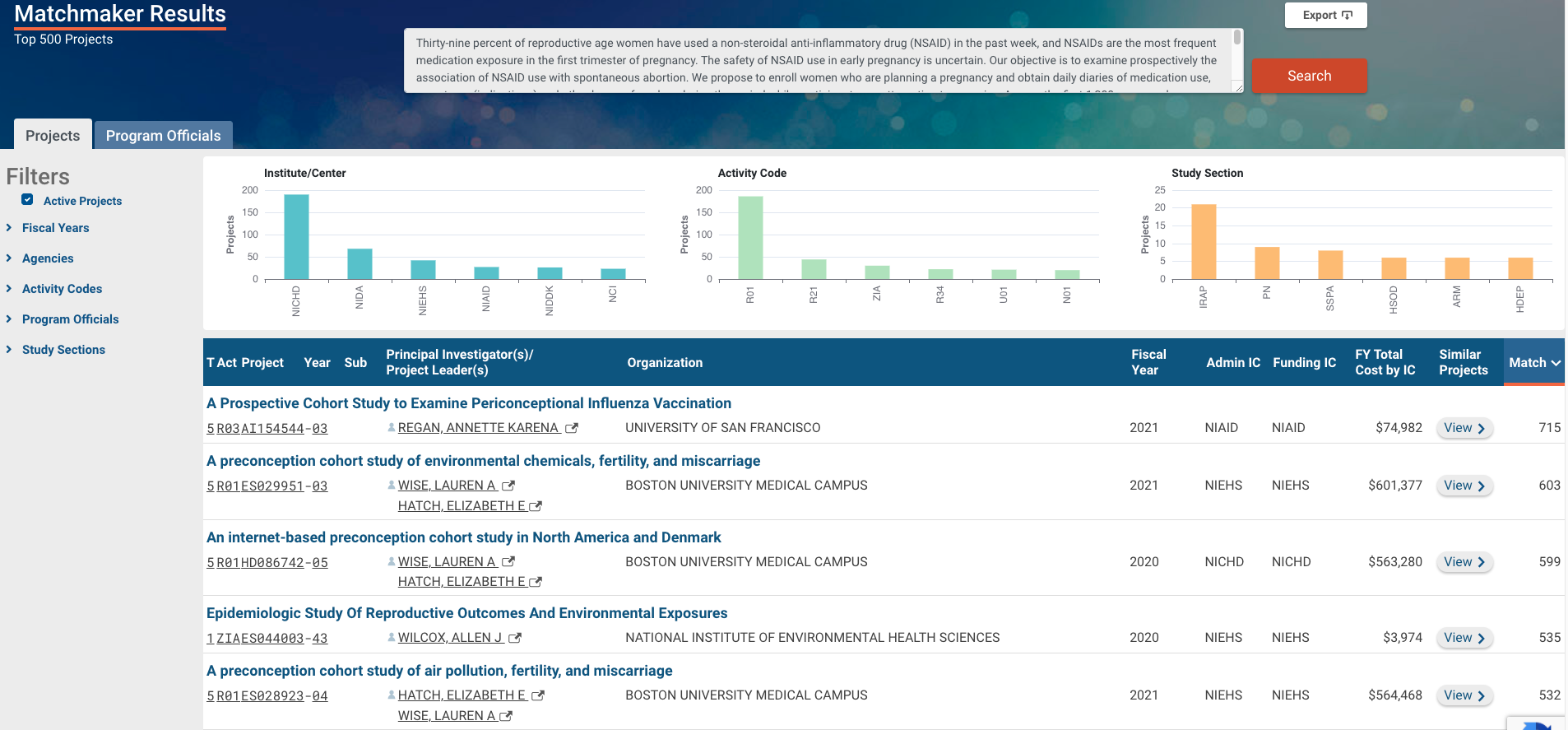Expand the Study Sections filter

pos(63,350)
